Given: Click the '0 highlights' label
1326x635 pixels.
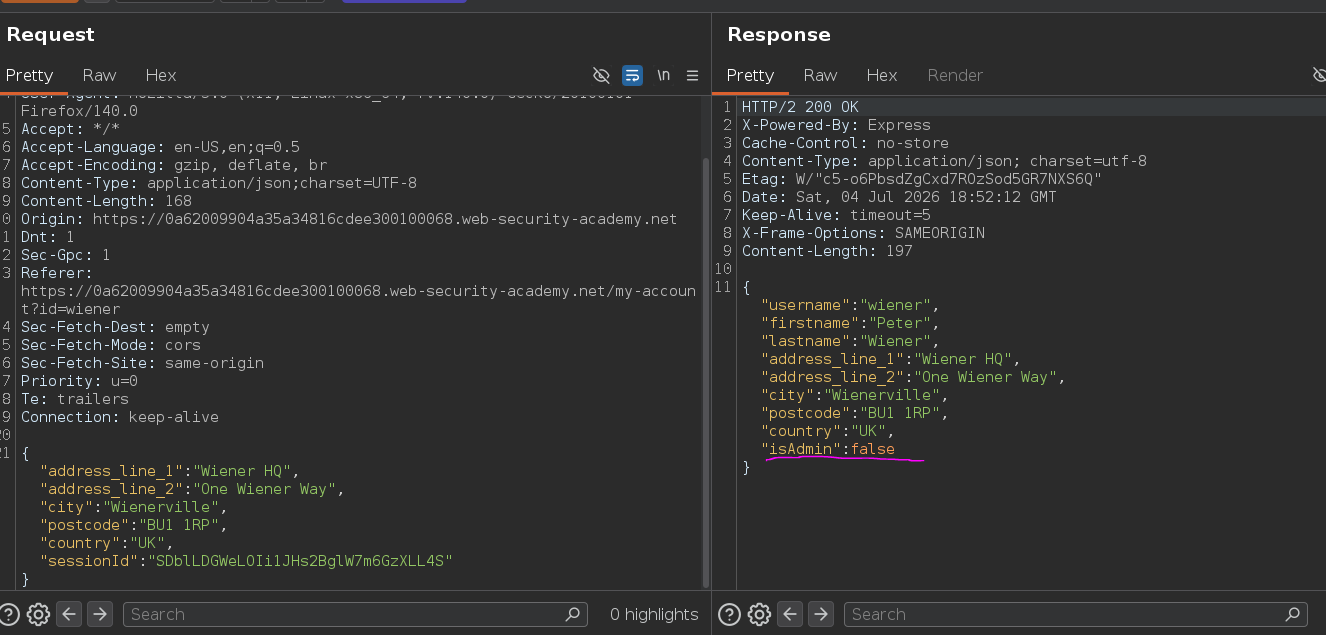Looking at the screenshot, I should [654, 614].
